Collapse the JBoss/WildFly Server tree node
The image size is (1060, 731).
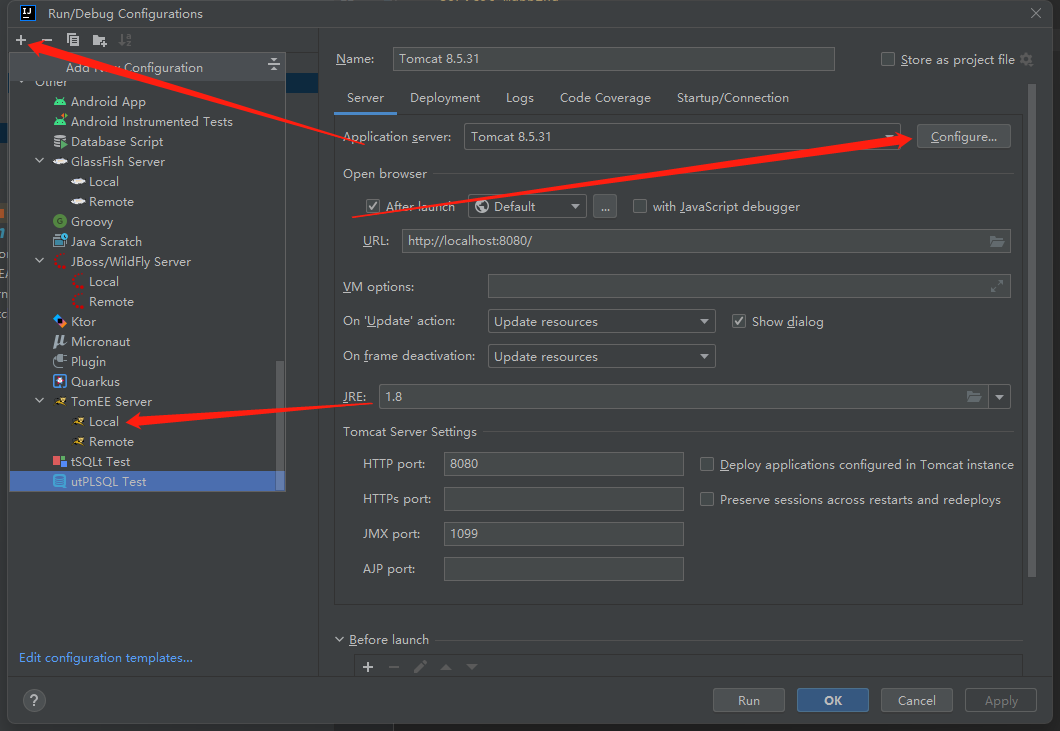click(40, 261)
